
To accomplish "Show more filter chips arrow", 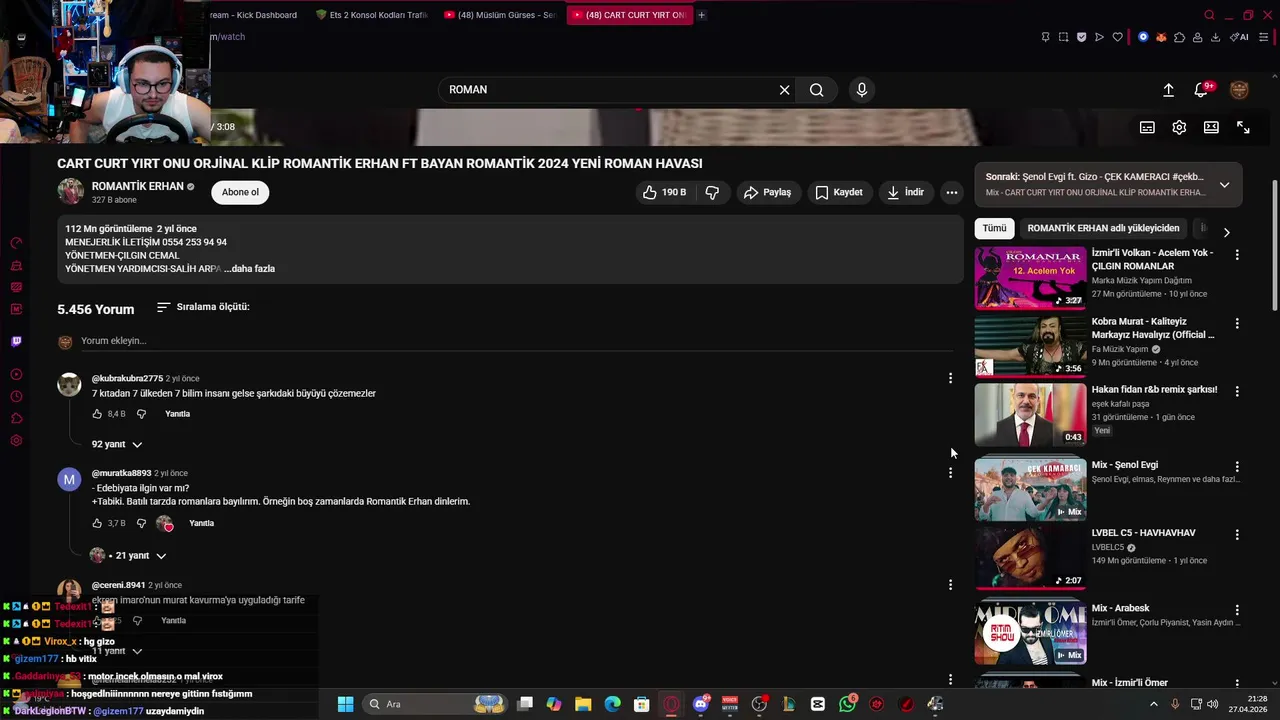I will point(1226,232).
